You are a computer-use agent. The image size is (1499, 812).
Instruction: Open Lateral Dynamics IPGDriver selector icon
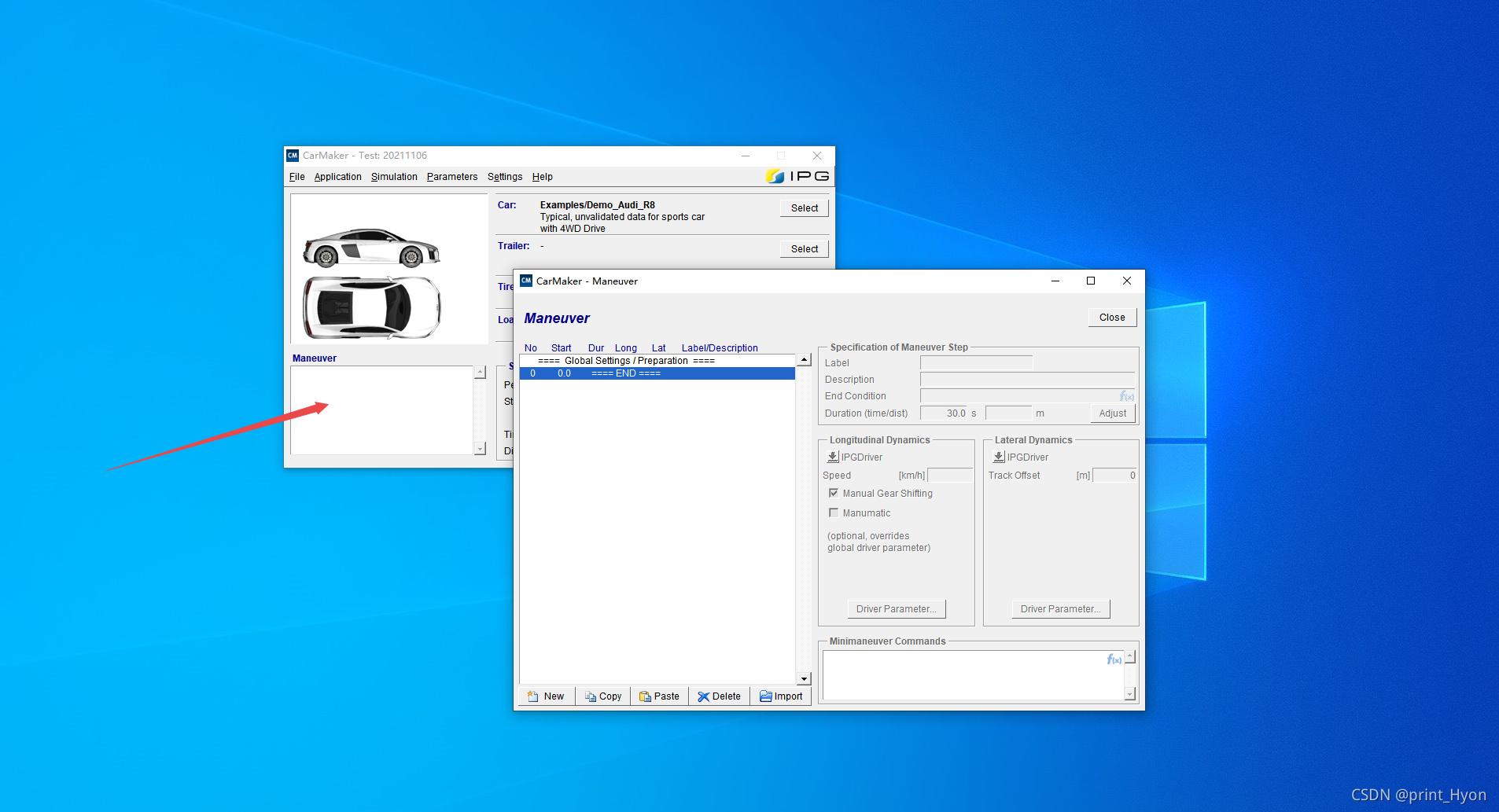999,457
